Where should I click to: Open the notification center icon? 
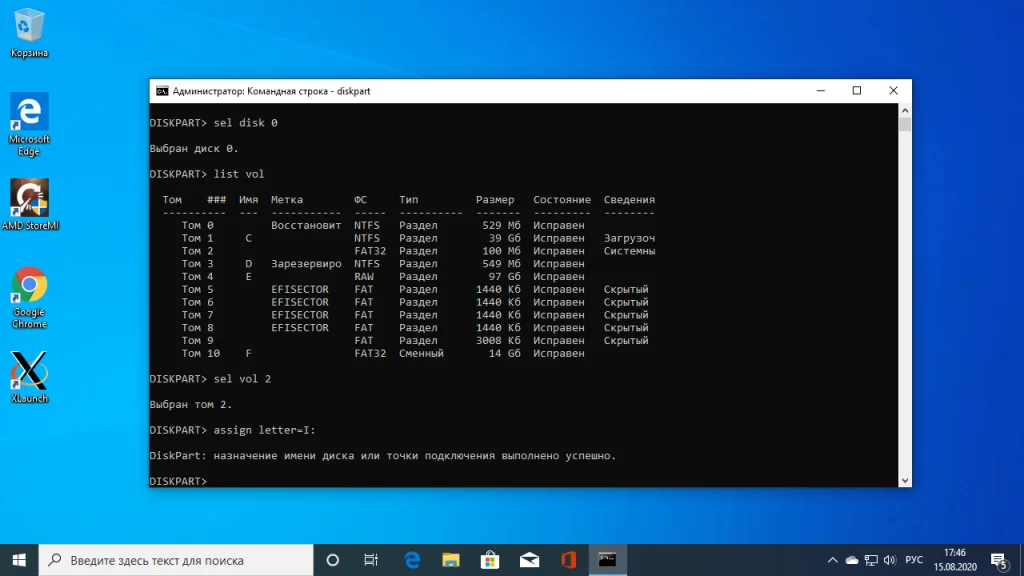point(998,560)
